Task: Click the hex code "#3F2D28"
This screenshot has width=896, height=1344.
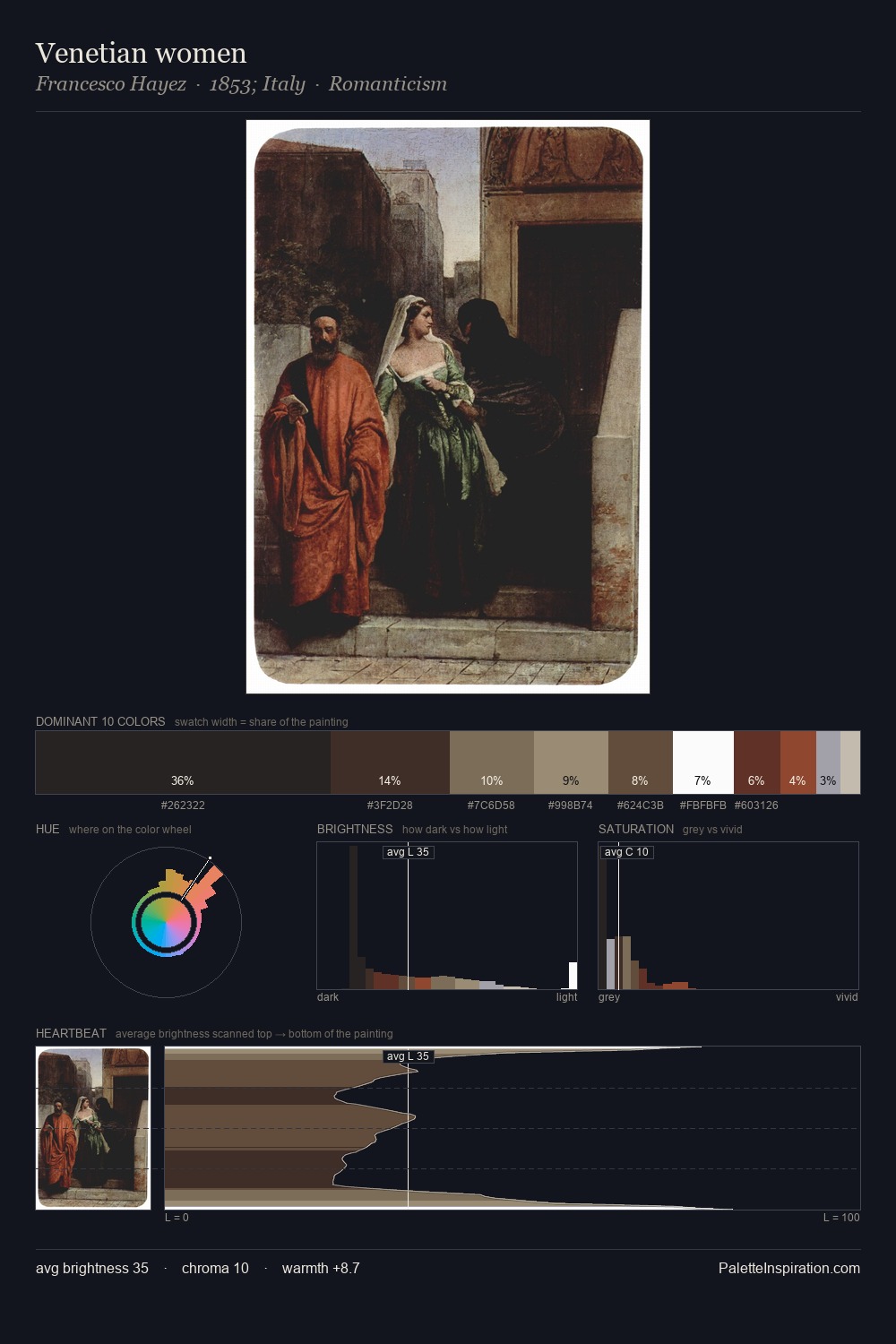Action: [390, 806]
